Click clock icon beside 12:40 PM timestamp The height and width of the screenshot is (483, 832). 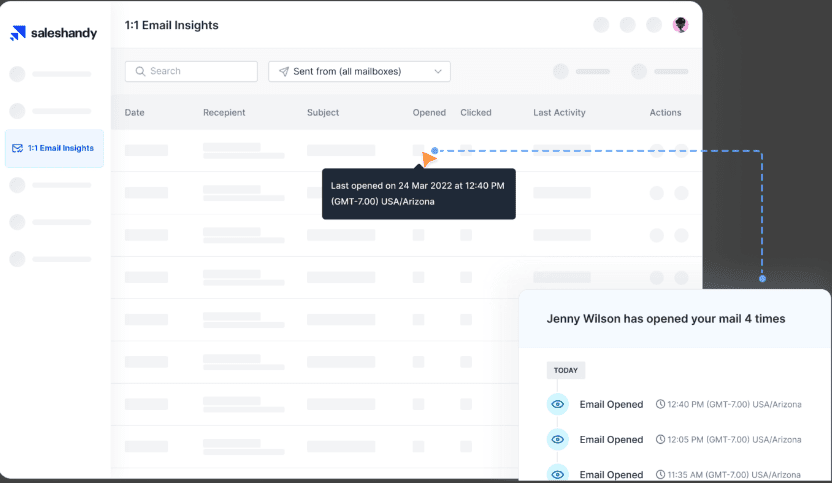click(x=660, y=404)
